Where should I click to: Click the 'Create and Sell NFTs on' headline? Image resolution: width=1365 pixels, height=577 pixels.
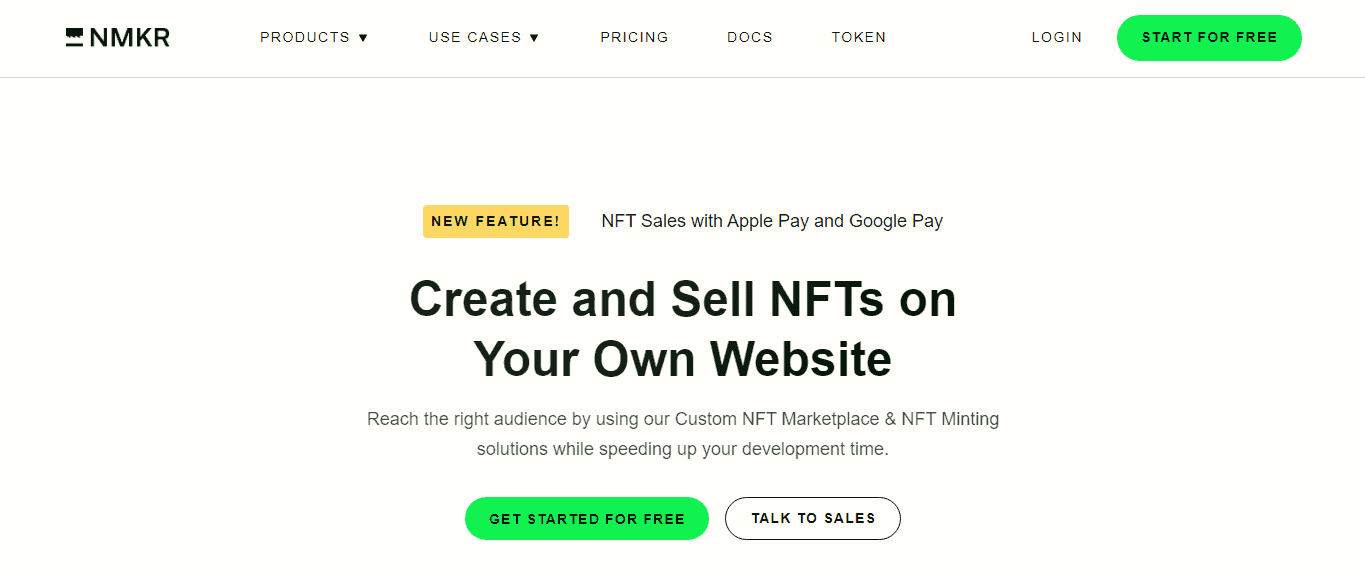683,298
